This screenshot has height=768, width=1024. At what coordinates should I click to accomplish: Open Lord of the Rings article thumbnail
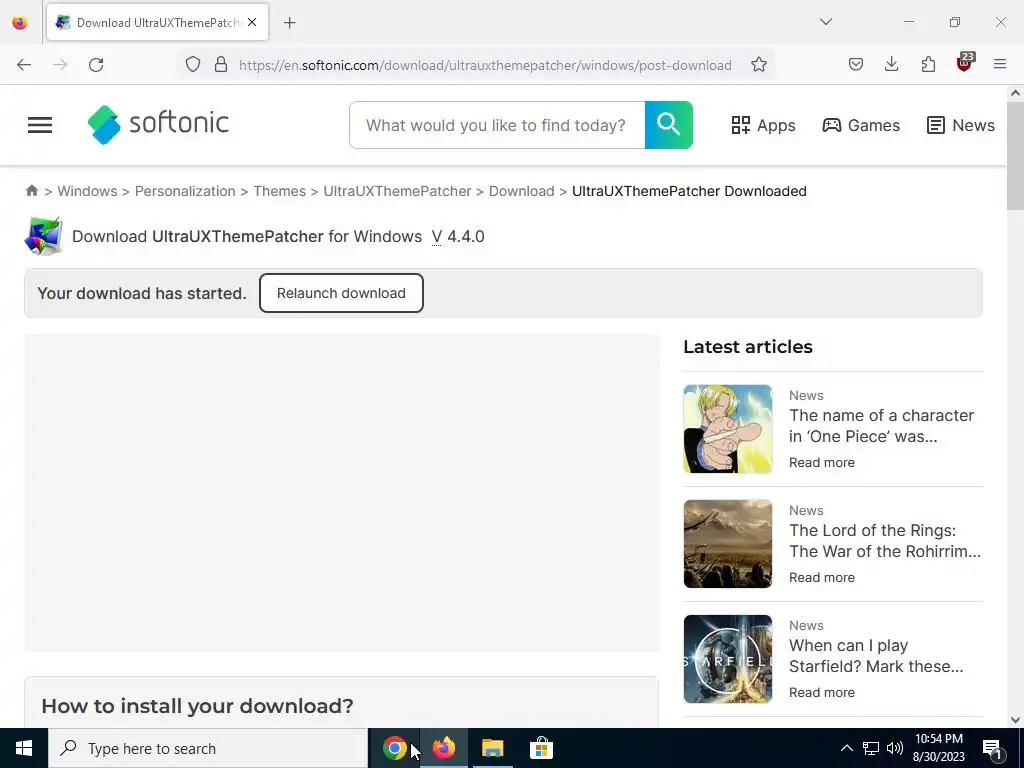click(x=728, y=544)
